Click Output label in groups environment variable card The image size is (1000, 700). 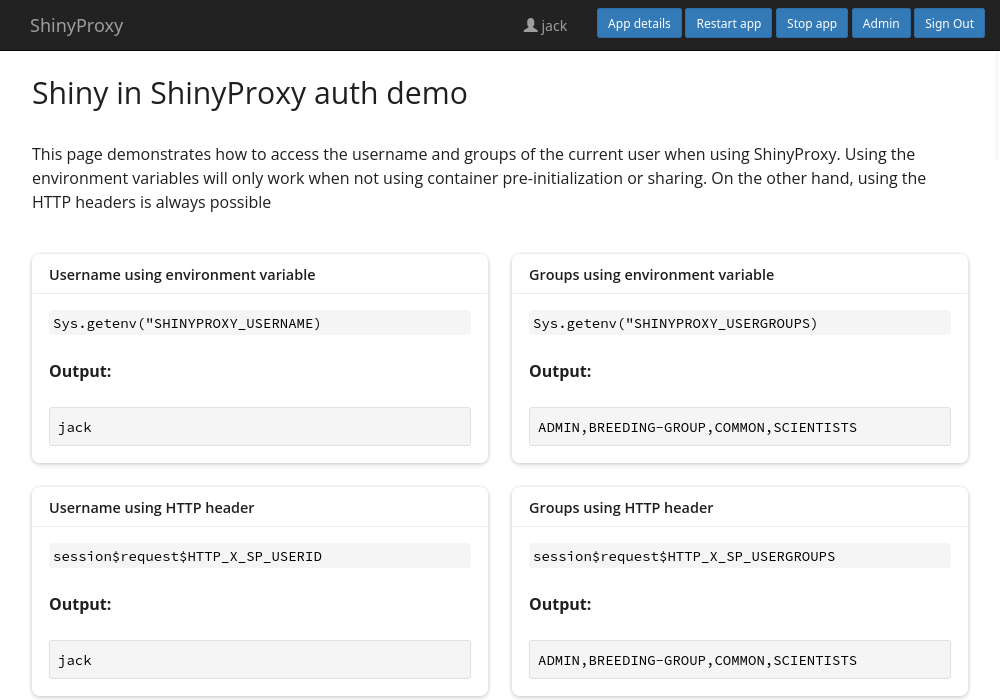(x=560, y=371)
